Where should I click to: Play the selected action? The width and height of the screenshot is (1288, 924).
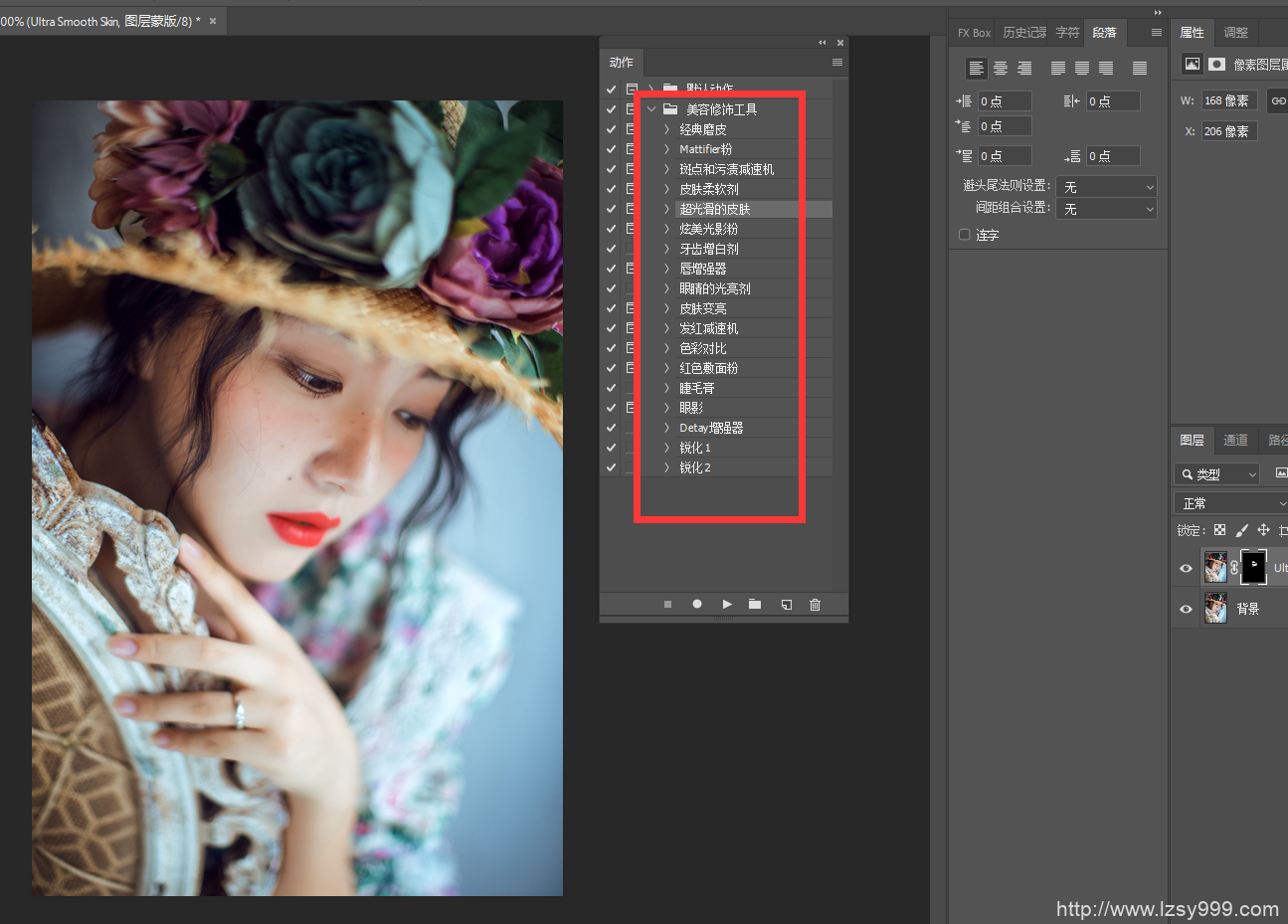727,605
